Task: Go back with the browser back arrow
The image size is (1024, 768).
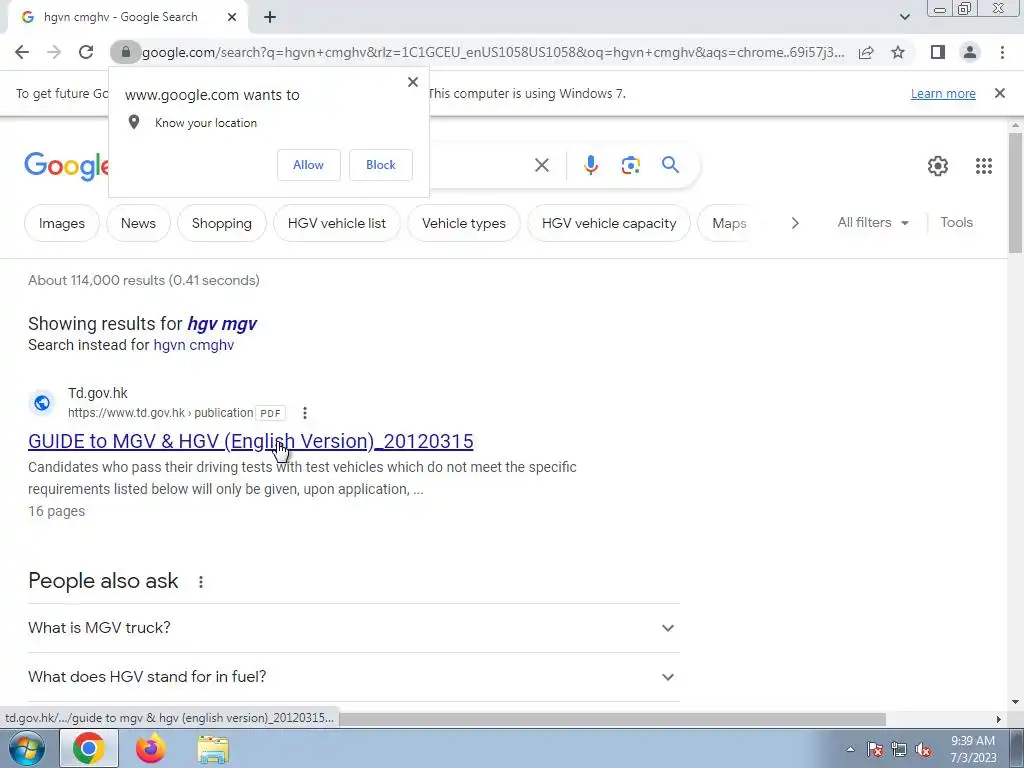Action: [x=22, y=52]
